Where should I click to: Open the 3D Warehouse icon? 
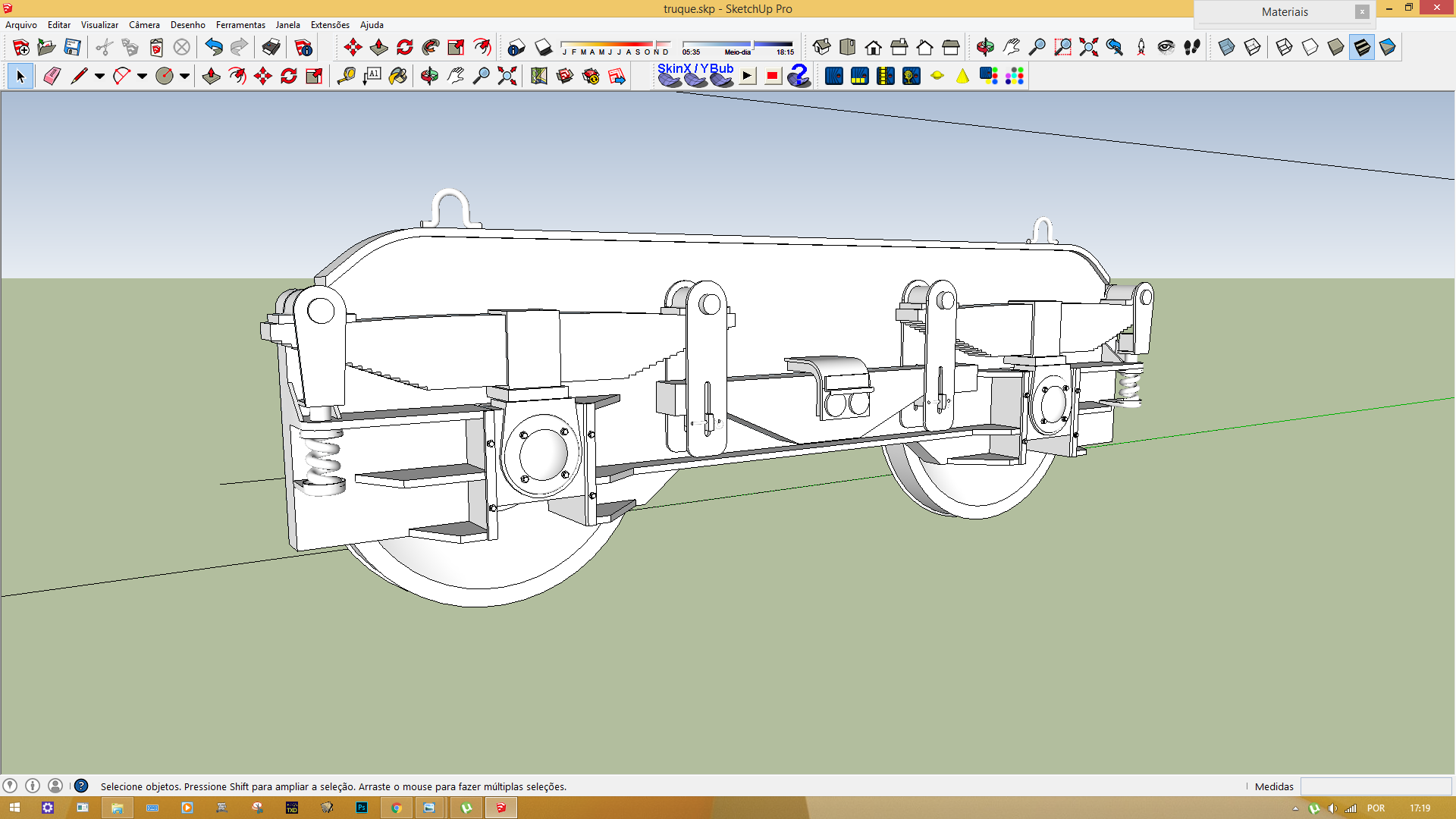pos(565,76)
